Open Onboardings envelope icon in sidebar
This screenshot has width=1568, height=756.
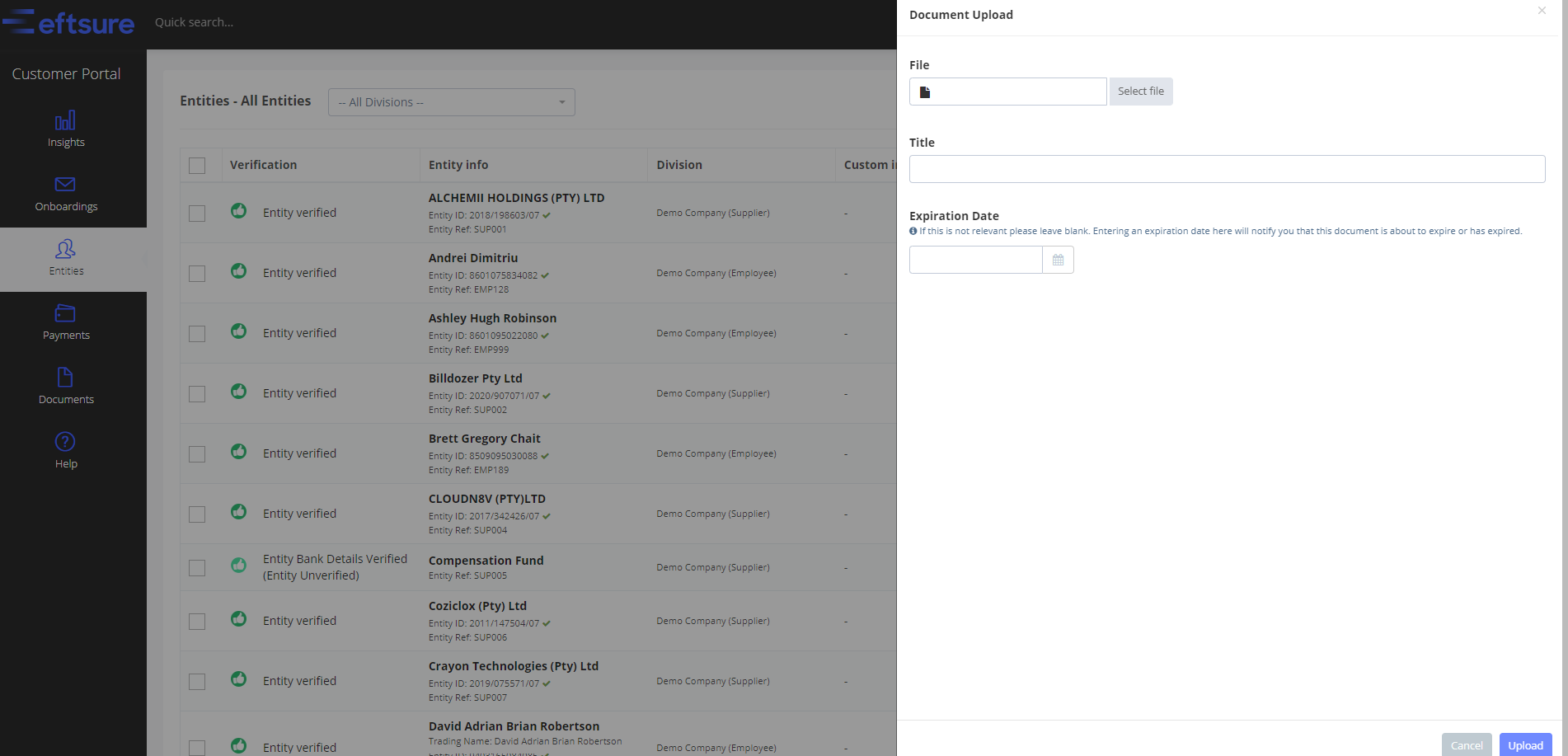point(65,185)
